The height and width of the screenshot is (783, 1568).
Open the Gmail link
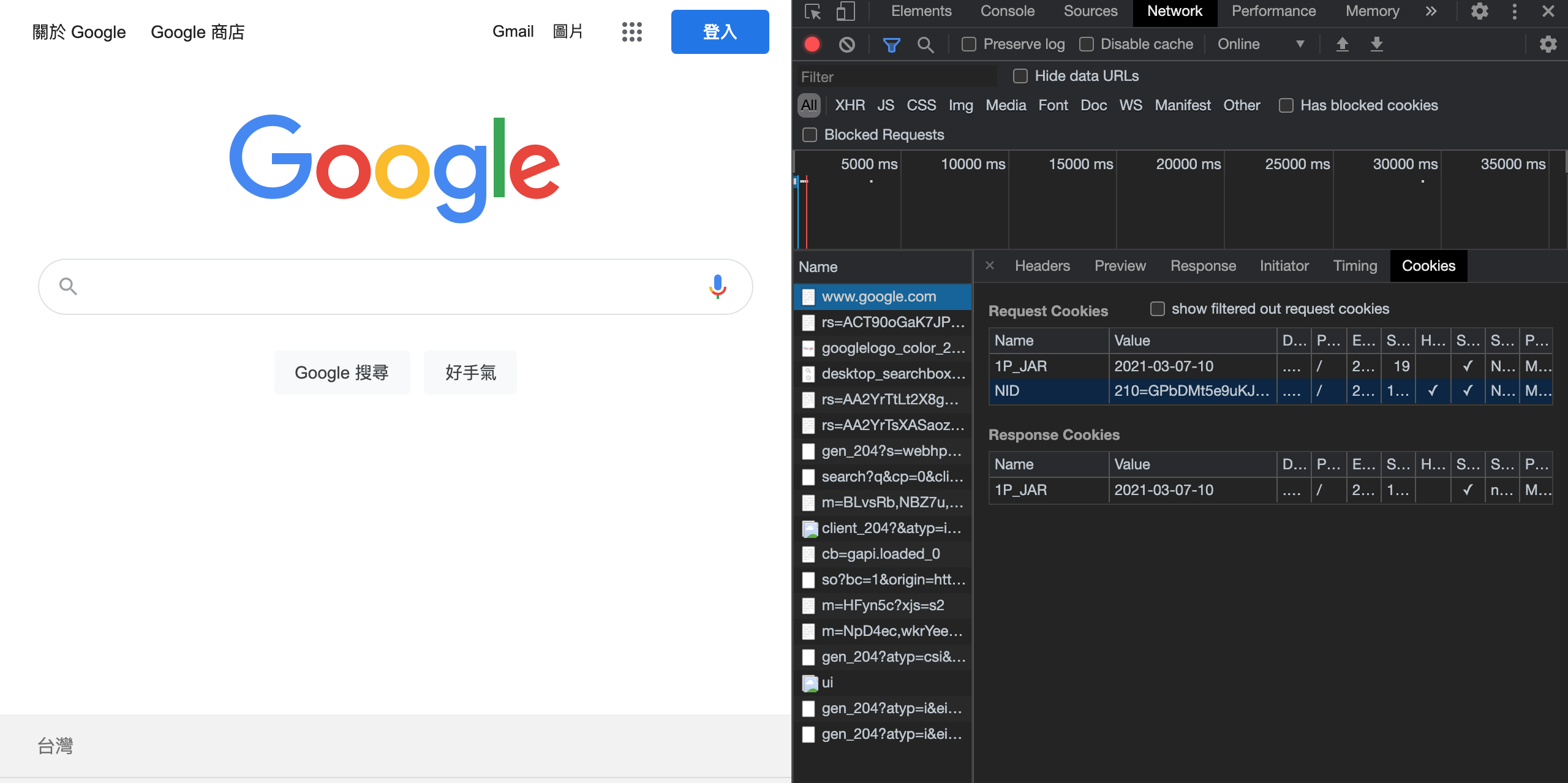[x=513, y=31]
